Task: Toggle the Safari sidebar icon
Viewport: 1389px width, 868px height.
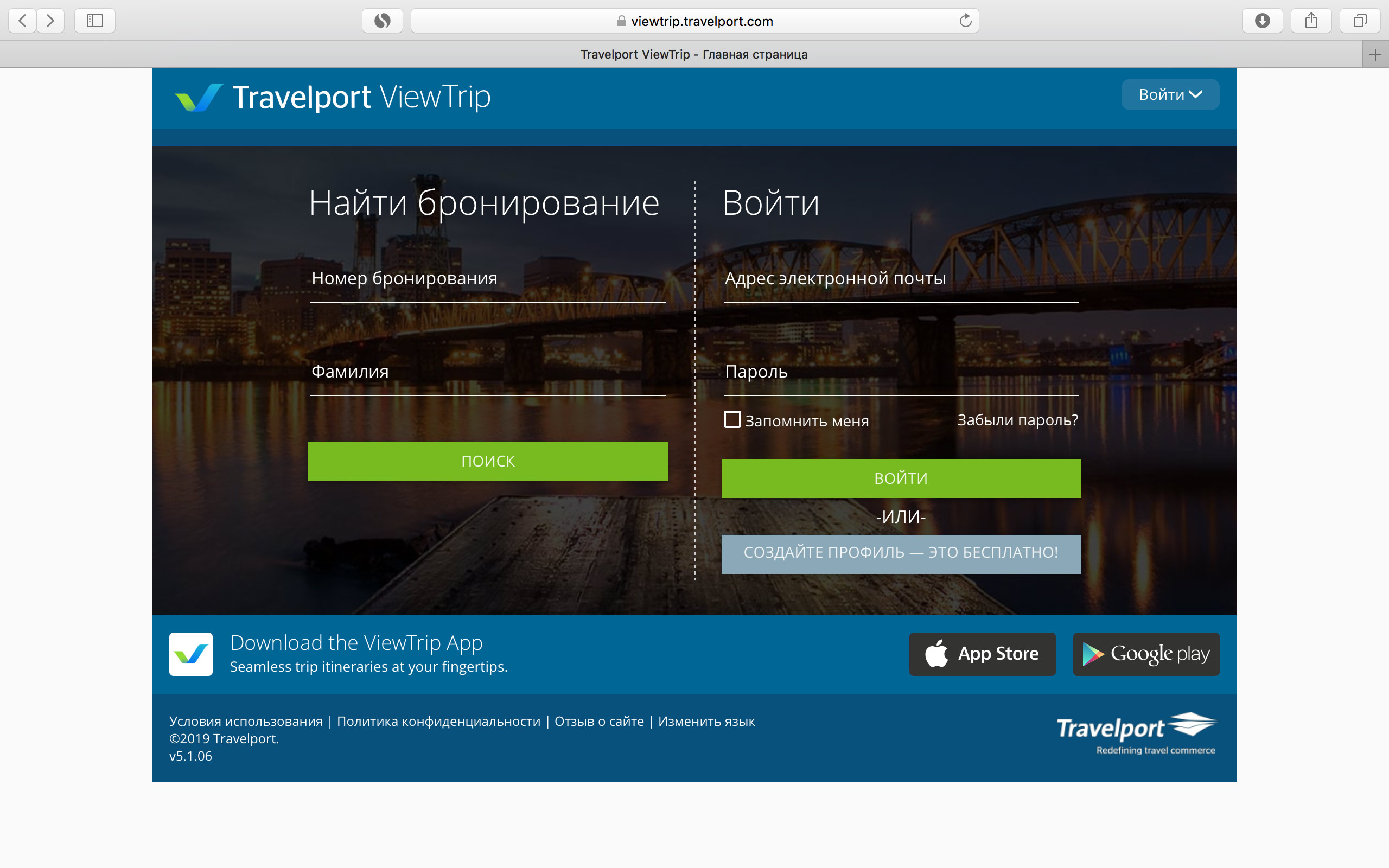Action: tap(95, 21)
